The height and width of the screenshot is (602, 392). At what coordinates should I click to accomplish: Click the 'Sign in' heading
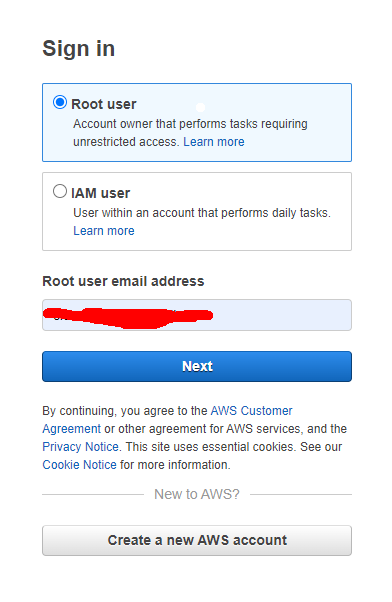[79, 49]
